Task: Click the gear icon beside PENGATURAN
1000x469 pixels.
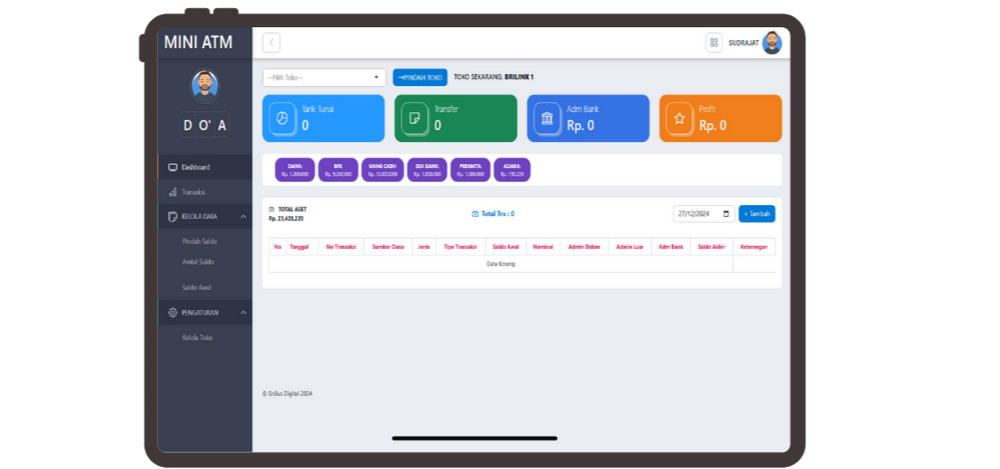Action: (x=172, y=313)
